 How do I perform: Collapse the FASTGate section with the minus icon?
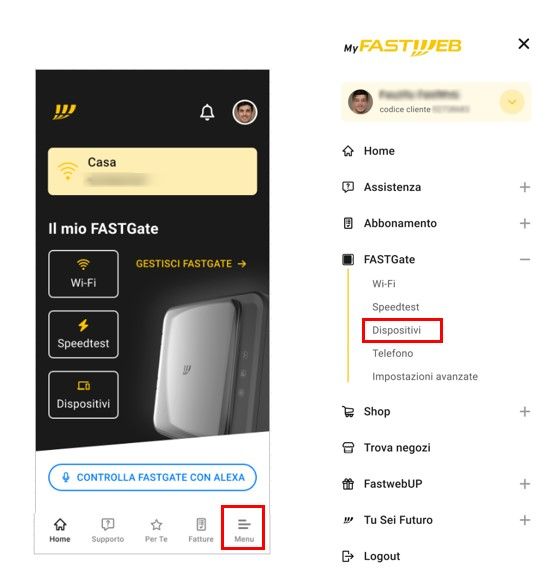[x=525, y=259]
